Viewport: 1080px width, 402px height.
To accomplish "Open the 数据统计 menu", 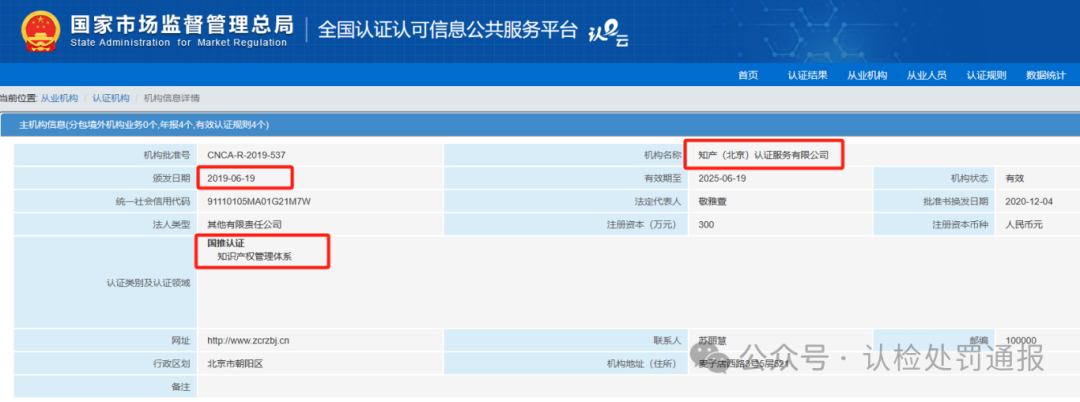I will [x=1046, y=76].
